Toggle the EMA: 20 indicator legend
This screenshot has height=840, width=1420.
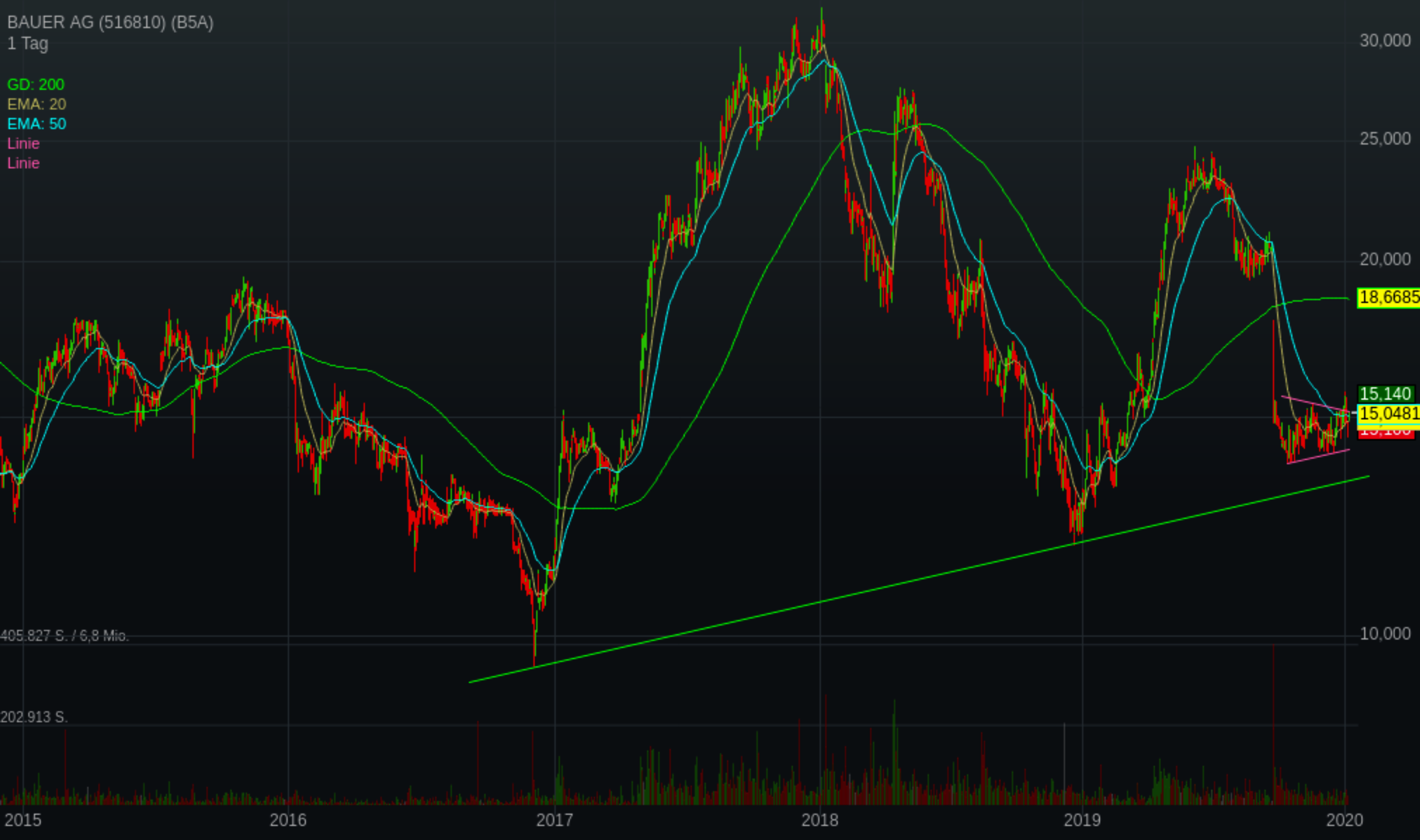pyautogui.click(x=36, y=104)
